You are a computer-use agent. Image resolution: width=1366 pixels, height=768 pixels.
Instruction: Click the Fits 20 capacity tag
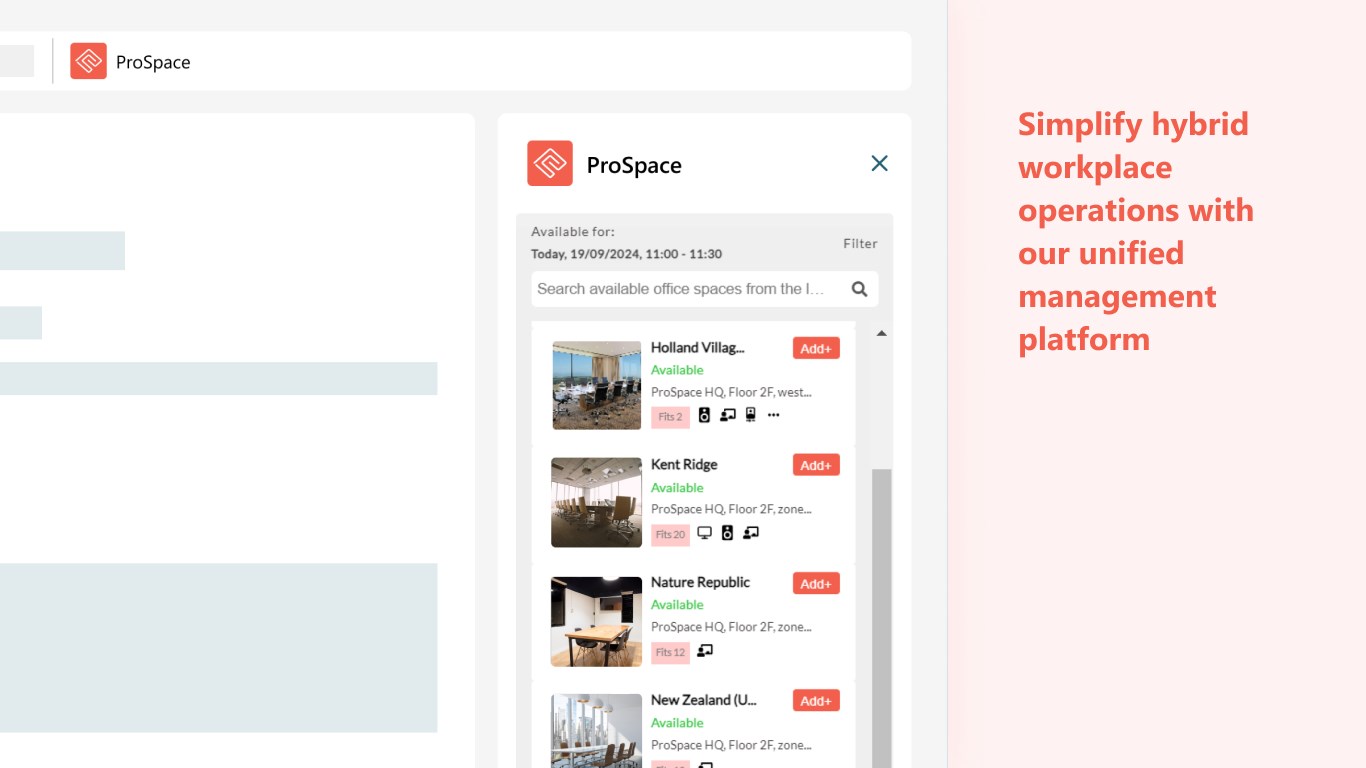671,535
